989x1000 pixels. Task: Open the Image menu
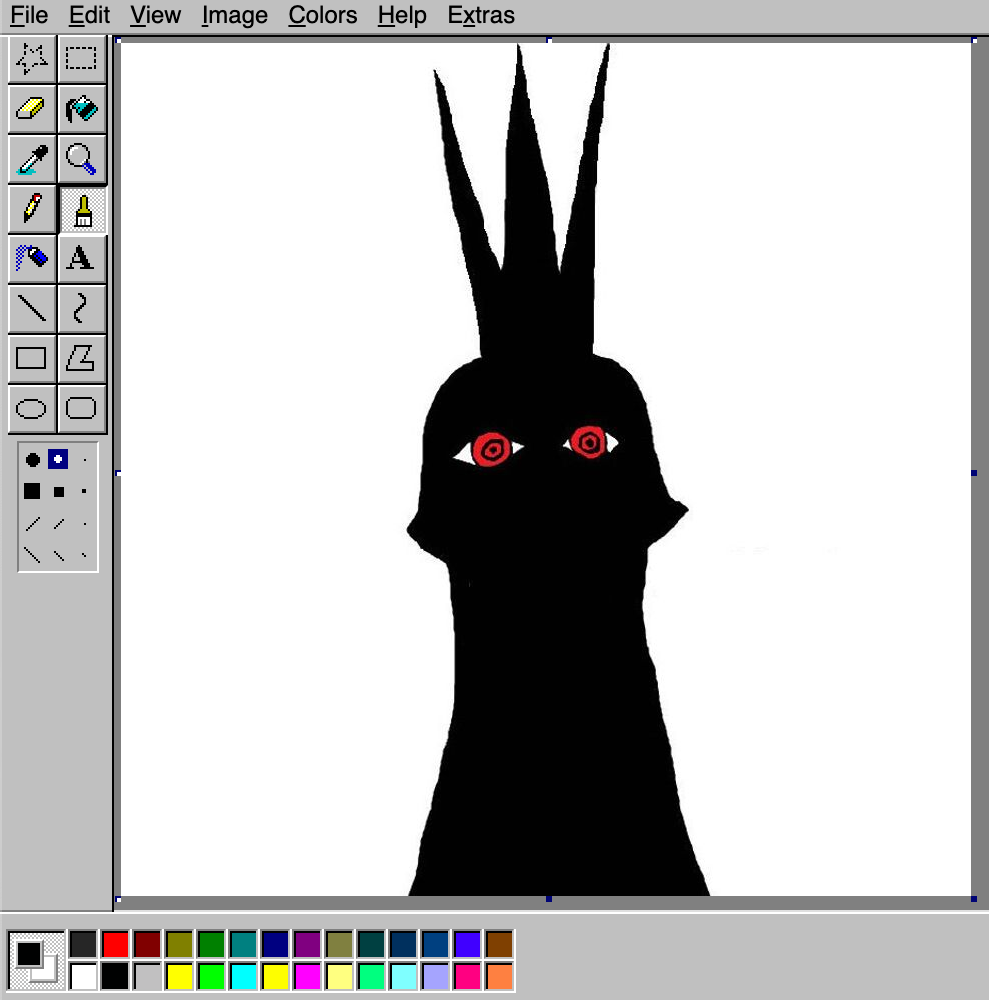(234, 16)
